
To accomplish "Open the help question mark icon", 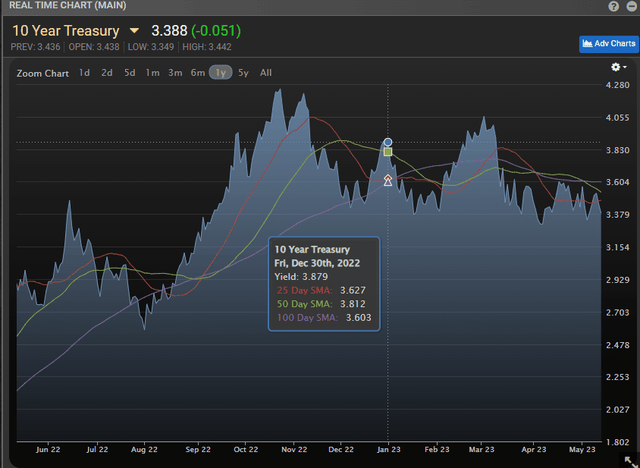I will [x=612, y=7].
